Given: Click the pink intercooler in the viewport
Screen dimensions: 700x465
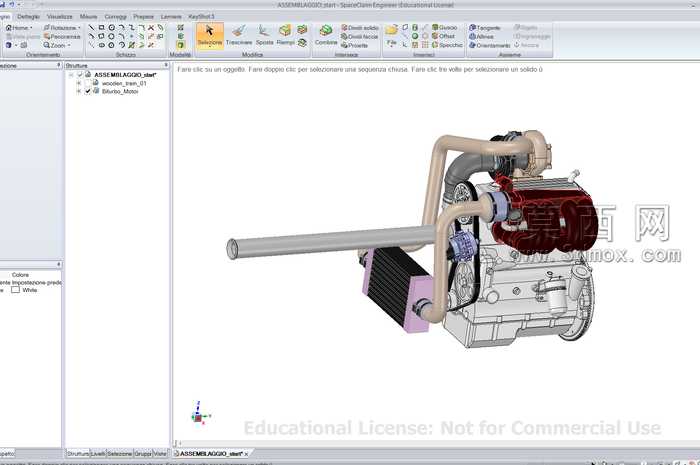Looking at the screenshot, I should (397, 290).
